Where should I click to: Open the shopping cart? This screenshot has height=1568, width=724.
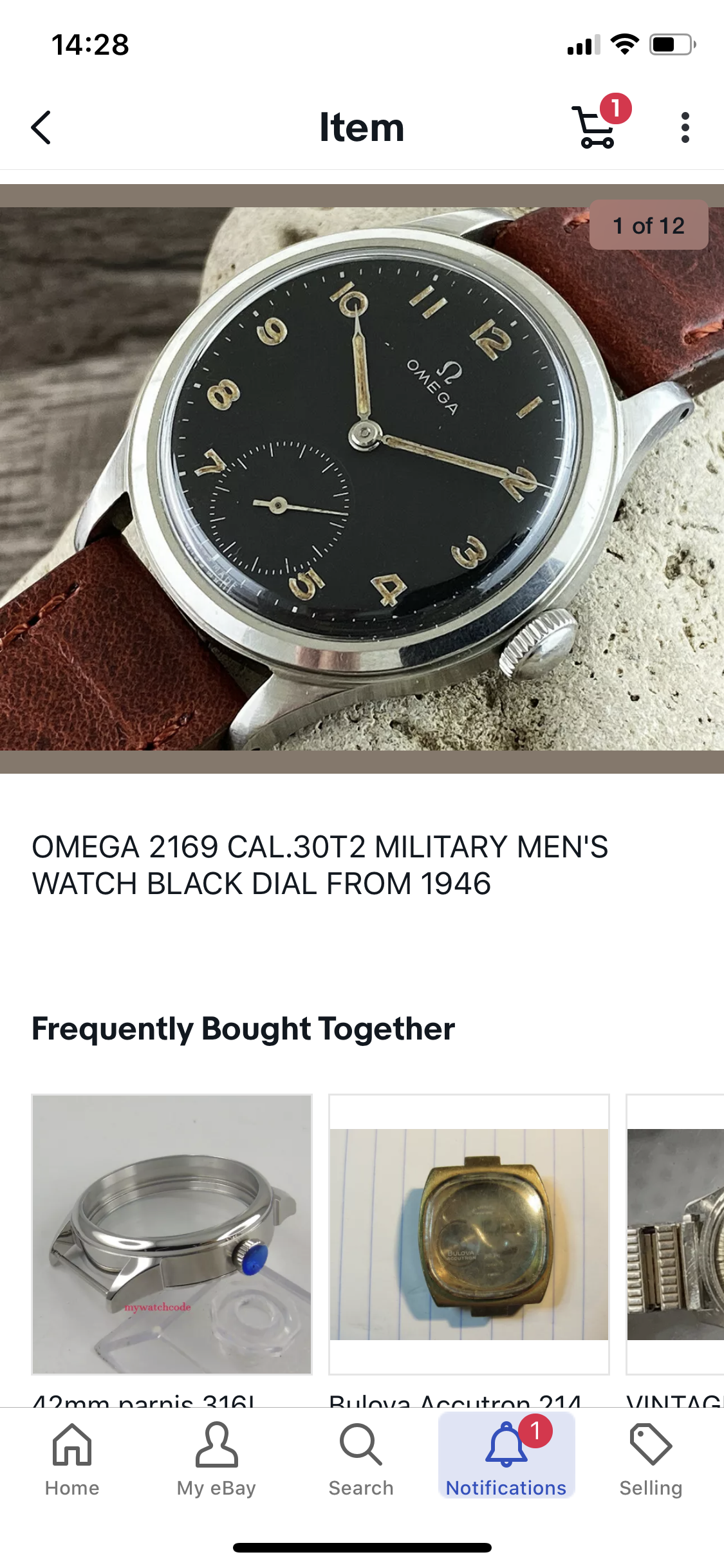[x=595, y=127]
